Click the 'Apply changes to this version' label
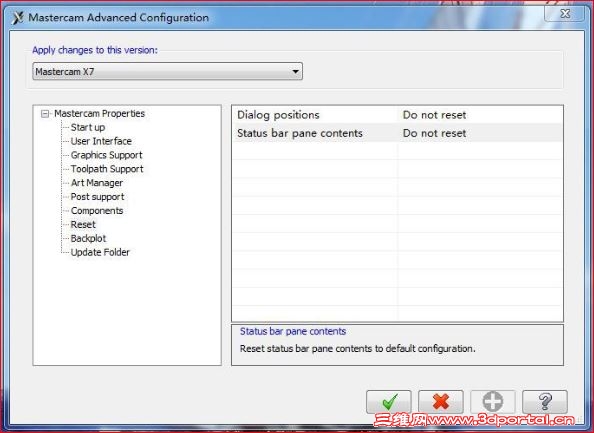 (x=95, y=50)
